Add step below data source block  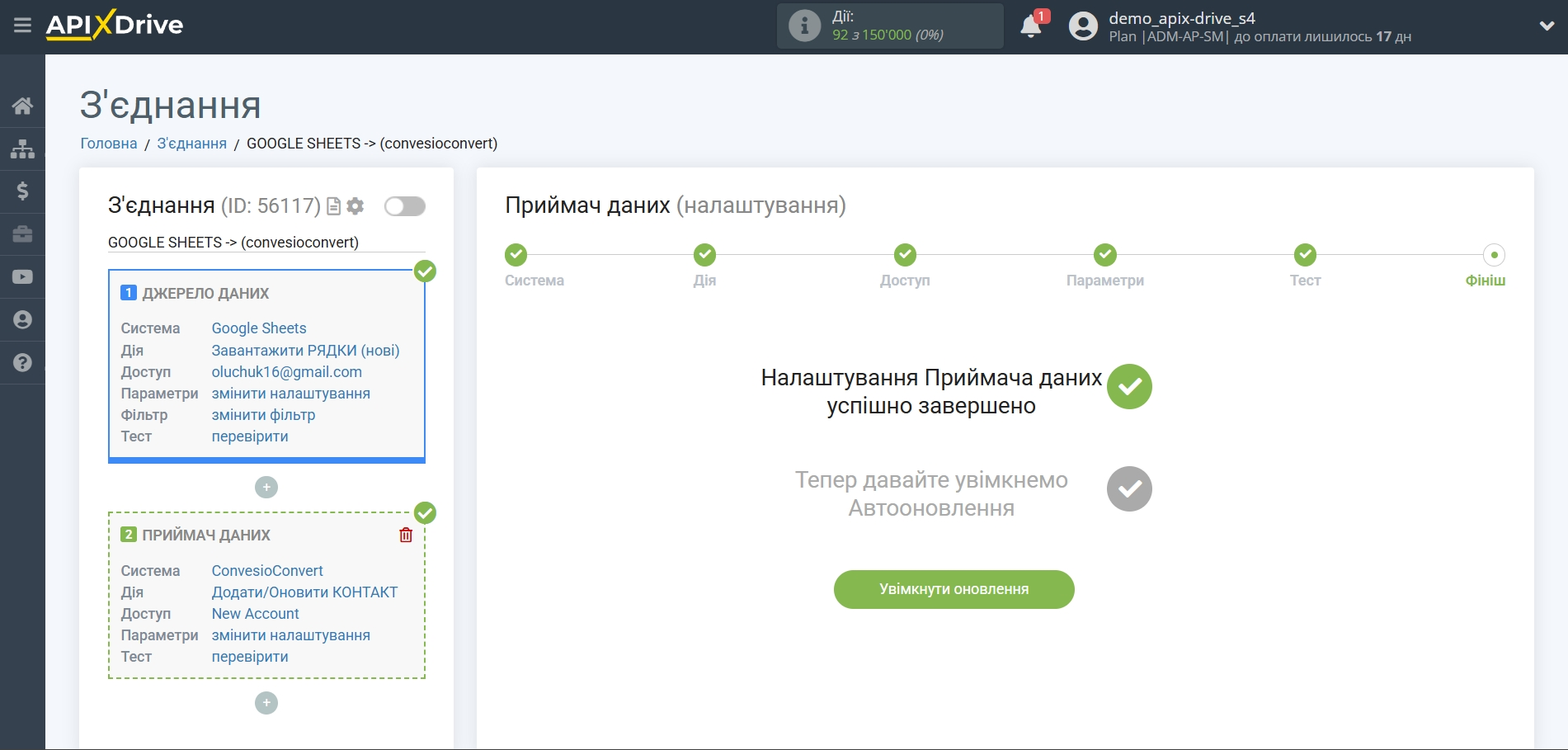(x=266, y=488)
